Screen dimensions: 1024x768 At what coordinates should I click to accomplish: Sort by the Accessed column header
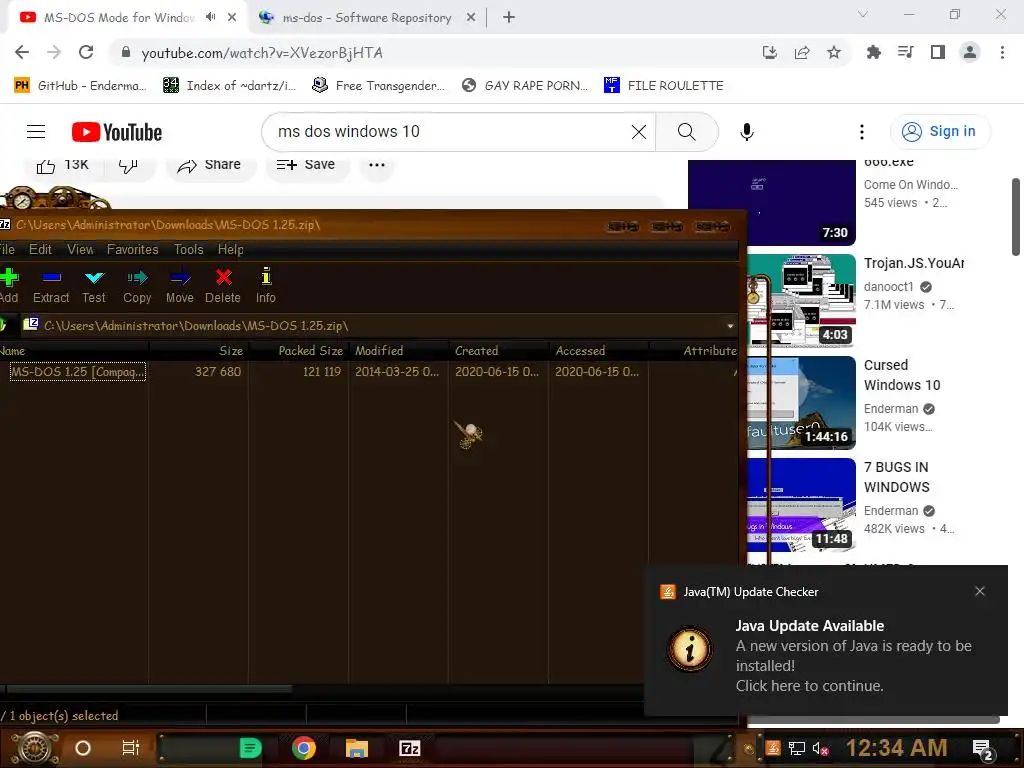pos(598,351)
